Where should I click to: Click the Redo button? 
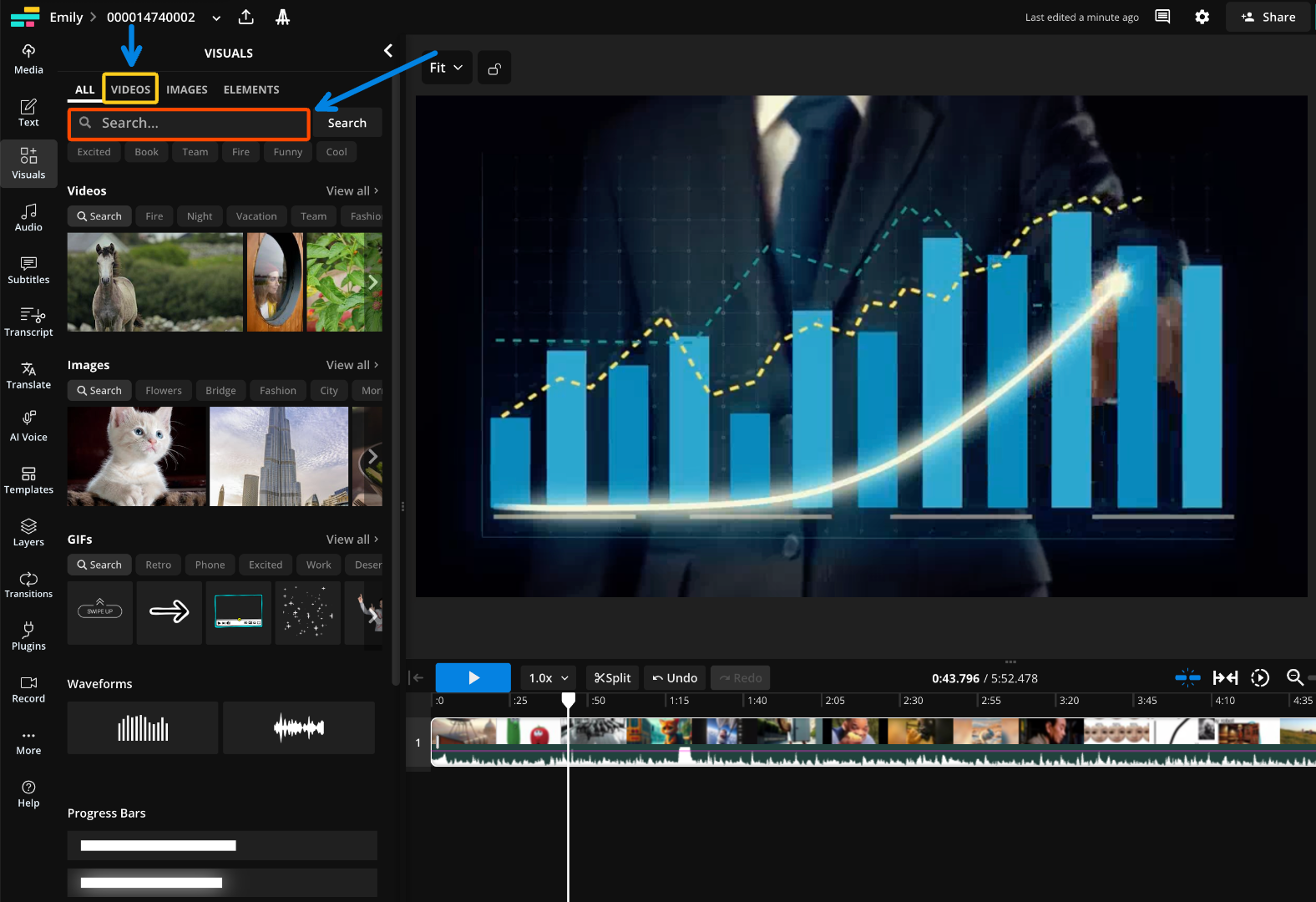pos(741,677)
